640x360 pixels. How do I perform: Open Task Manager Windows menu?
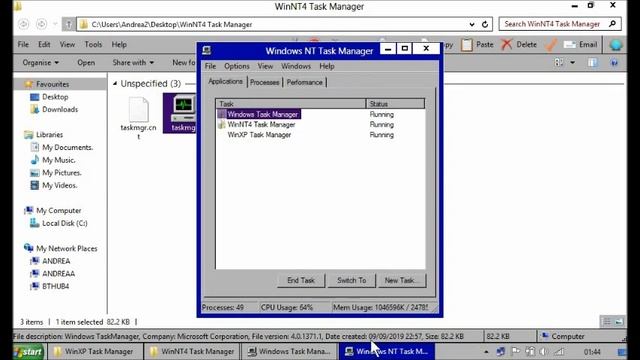coord(296,66)
